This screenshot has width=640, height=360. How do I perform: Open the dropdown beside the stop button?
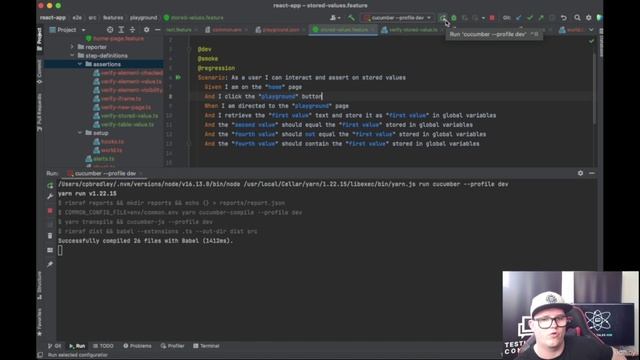pyautogui.click(x=483, y=18)
